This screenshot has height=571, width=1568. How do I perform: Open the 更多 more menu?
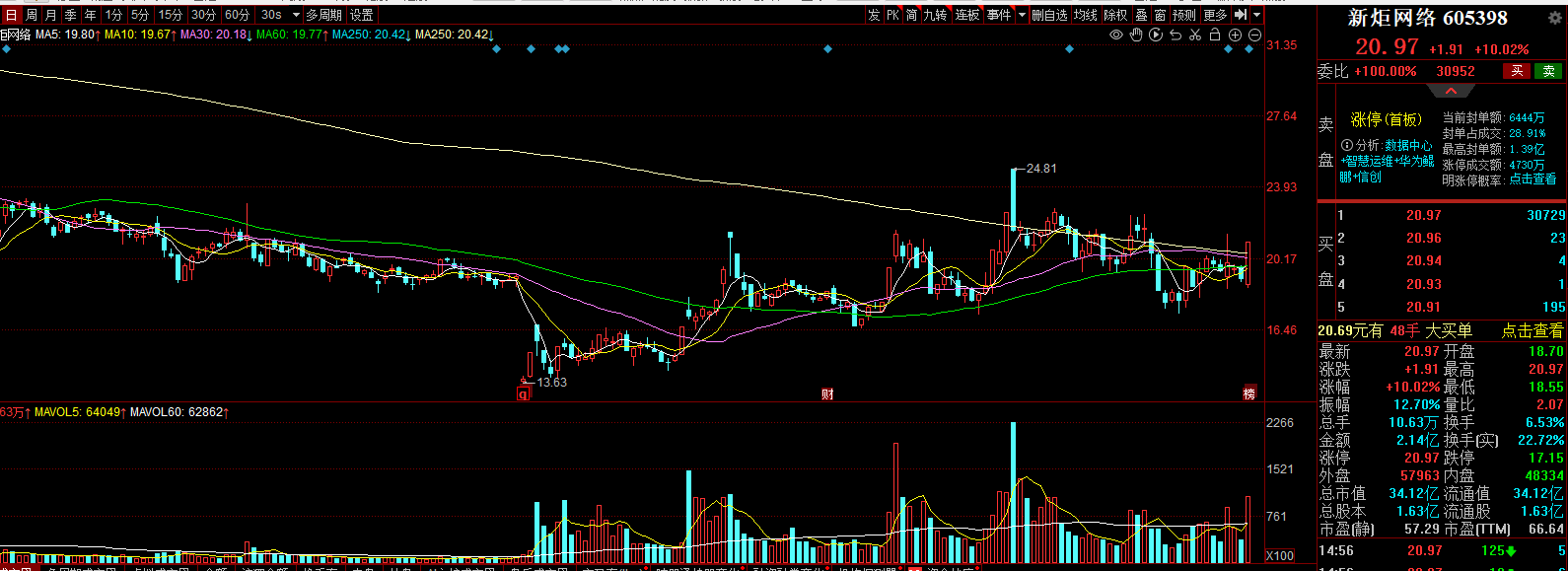[1215, 15]
